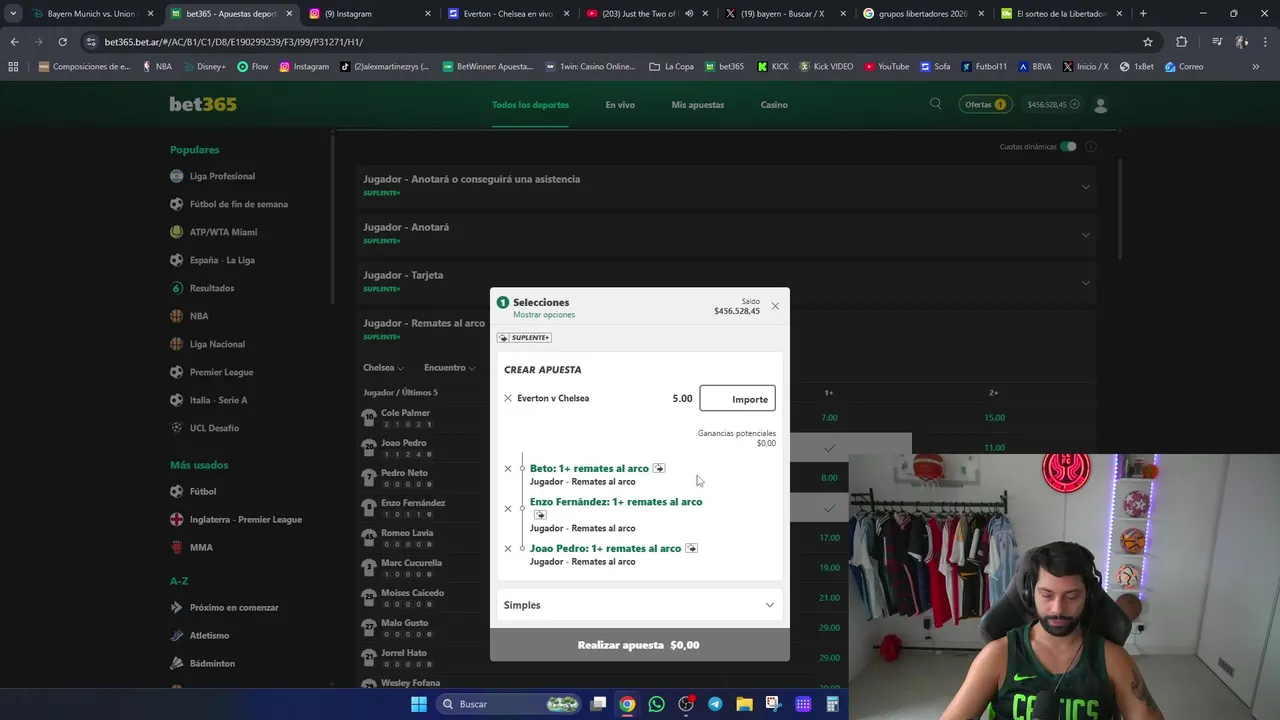Image resolution: width=1280 pixels, height=720 pixels.
Task: Open Chrome tab search dropdown
Action: 13,14
